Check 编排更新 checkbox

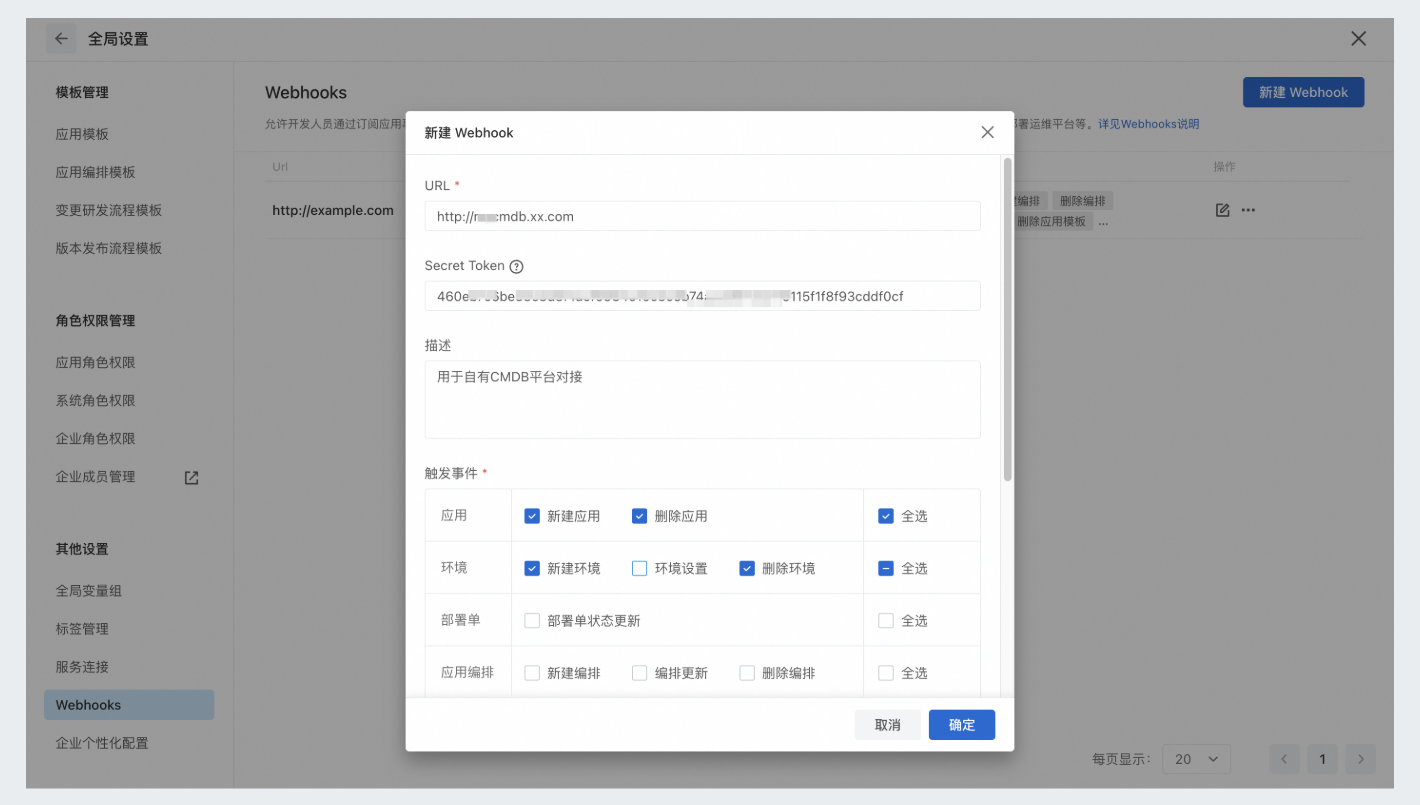[640, 673]
